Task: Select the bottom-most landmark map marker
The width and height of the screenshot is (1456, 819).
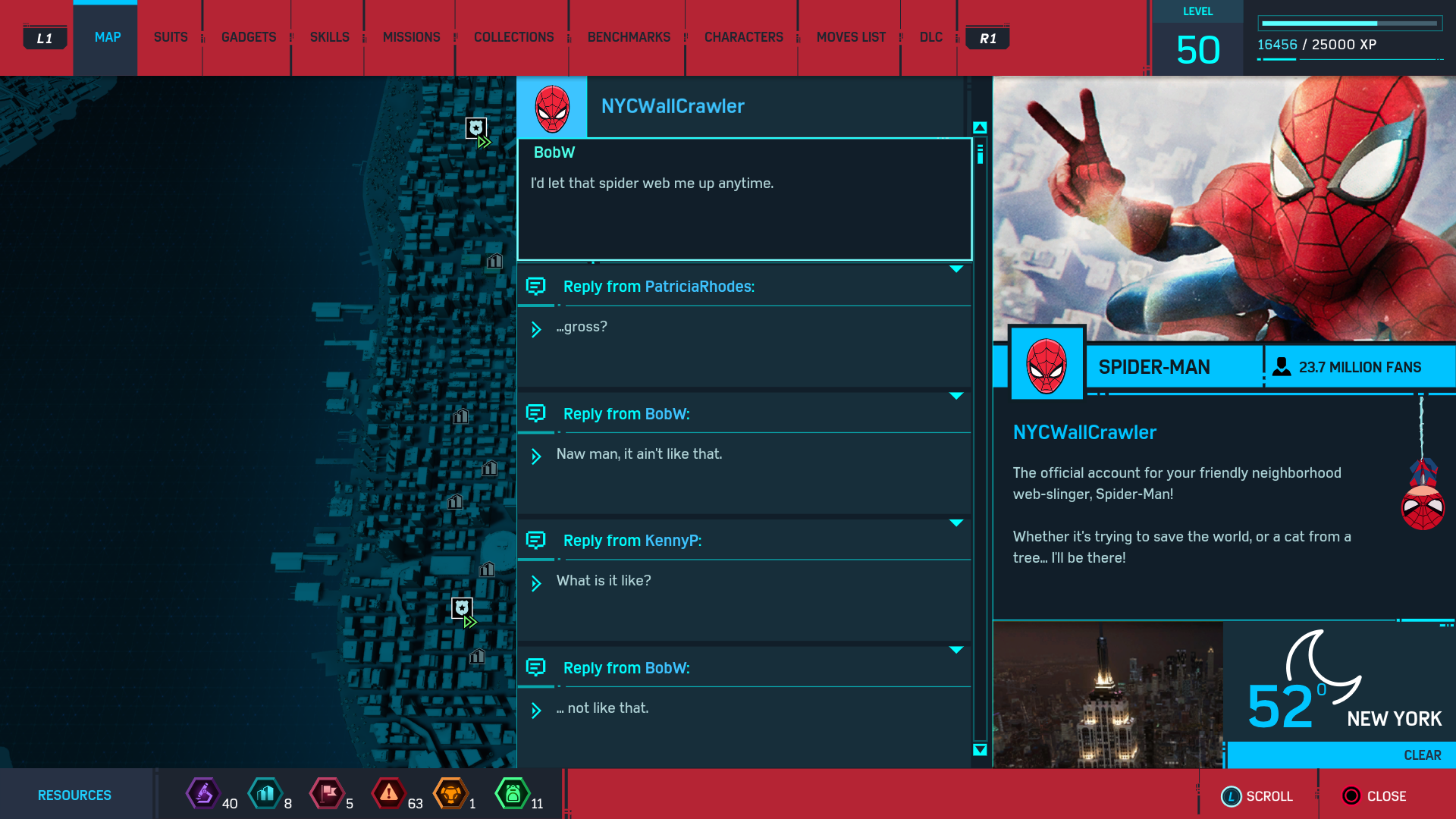Action: click(477, 657)
